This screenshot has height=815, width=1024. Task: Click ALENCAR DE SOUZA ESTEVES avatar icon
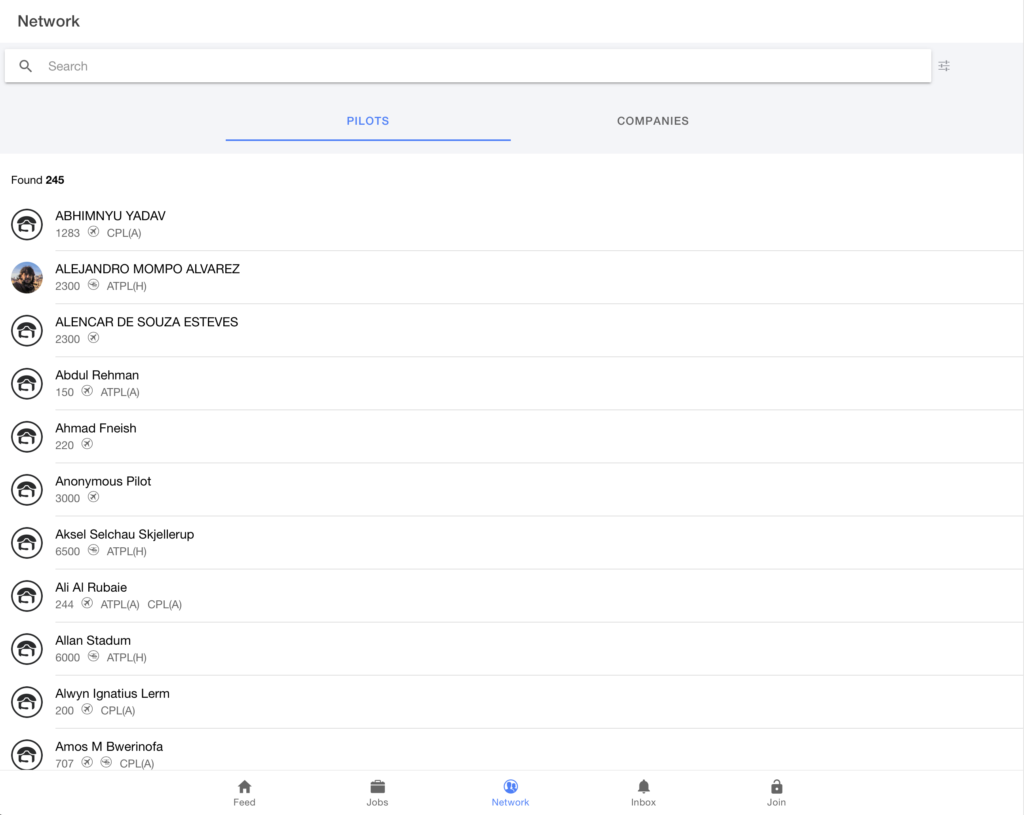point(27,330)
